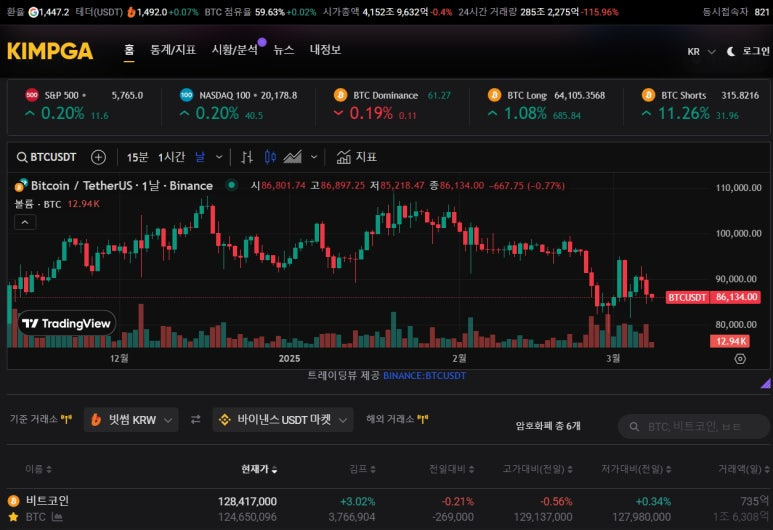Open the 시황/분석 menu

pyautogui.click(x=235, y=50)
